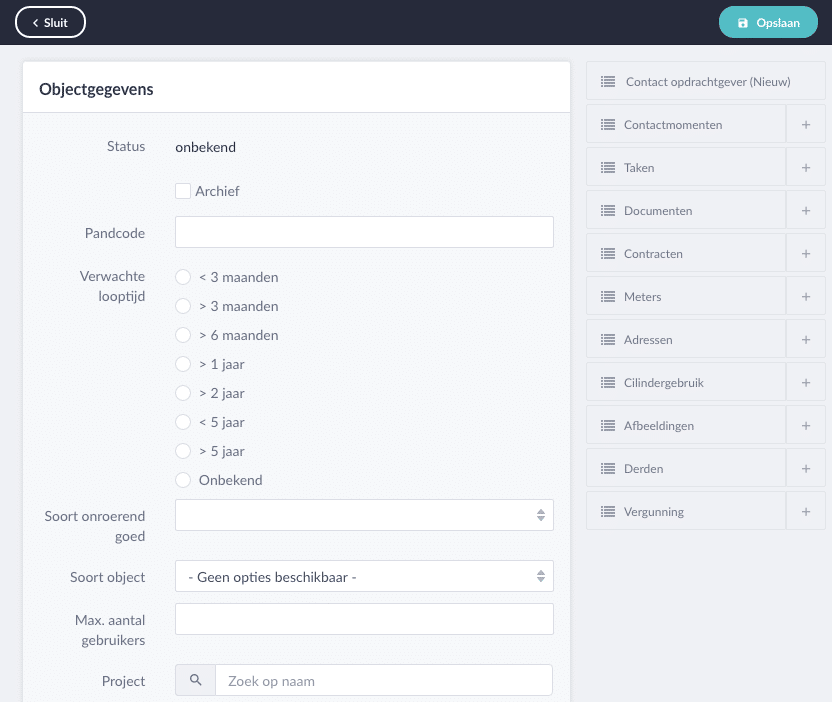Image resolution: width=832 pixels, height=702 pixels.
Task: Open Contact opdrachtgever (Nieuw) panel
Action: (706, 81)
